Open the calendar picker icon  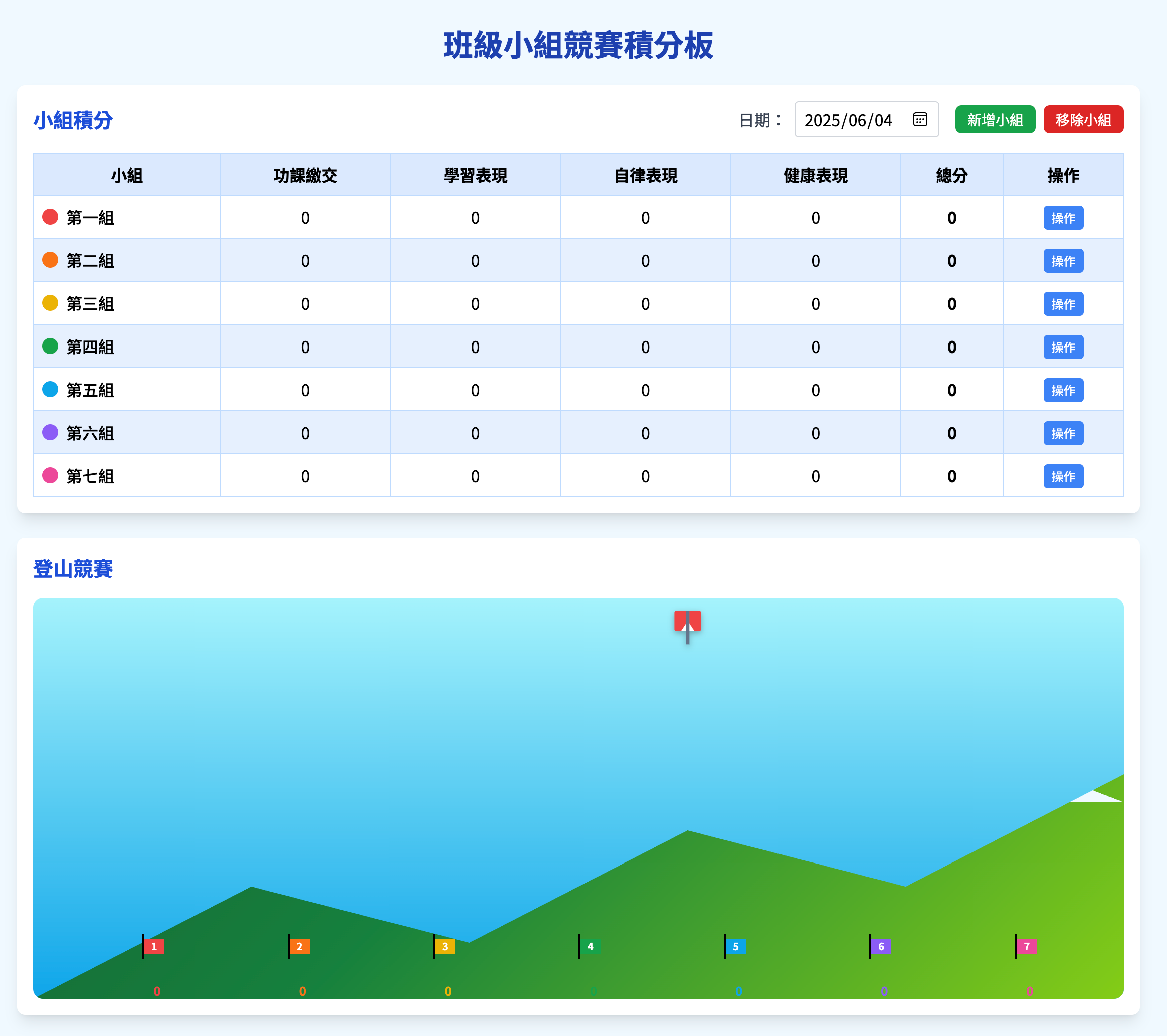(x=920, y=119)
